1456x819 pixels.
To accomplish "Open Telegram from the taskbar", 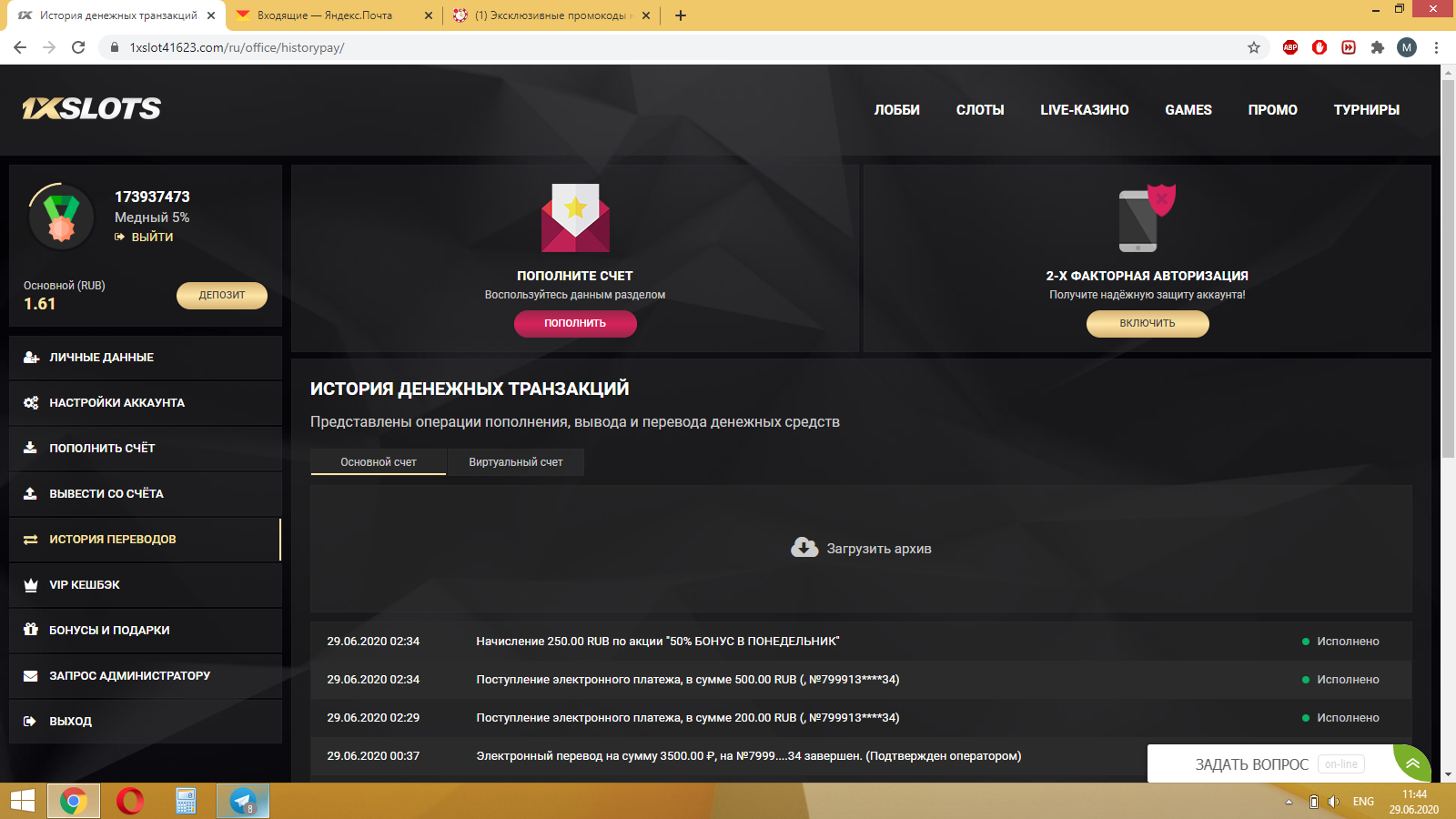I will (x=243, y=801).
